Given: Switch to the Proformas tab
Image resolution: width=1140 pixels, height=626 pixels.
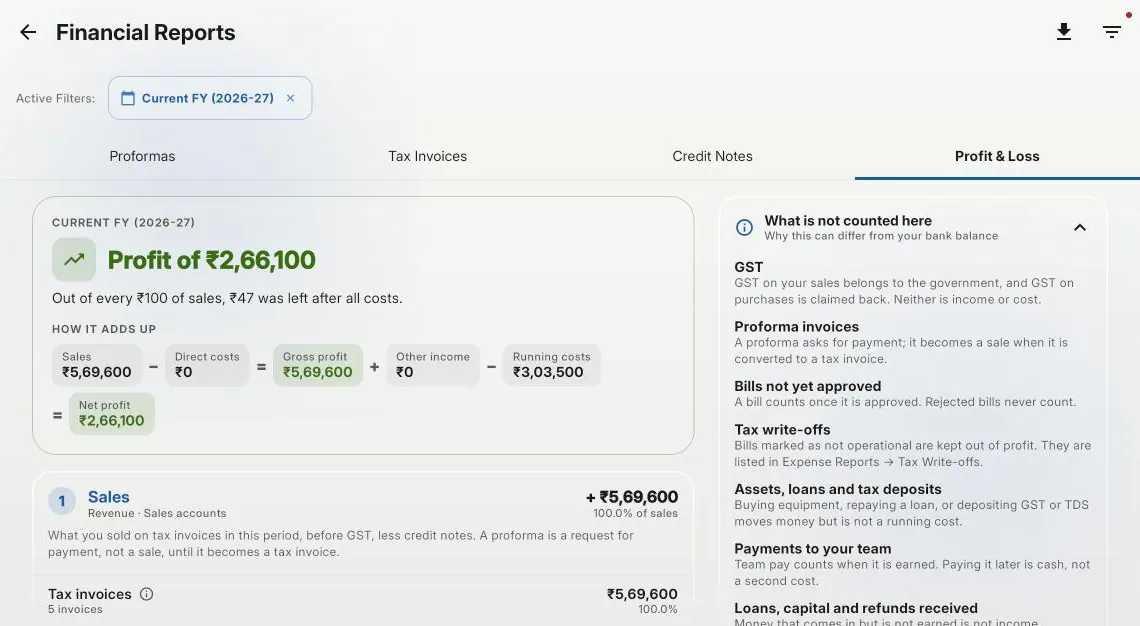Looking at the screenshot, I should [142, 156].
